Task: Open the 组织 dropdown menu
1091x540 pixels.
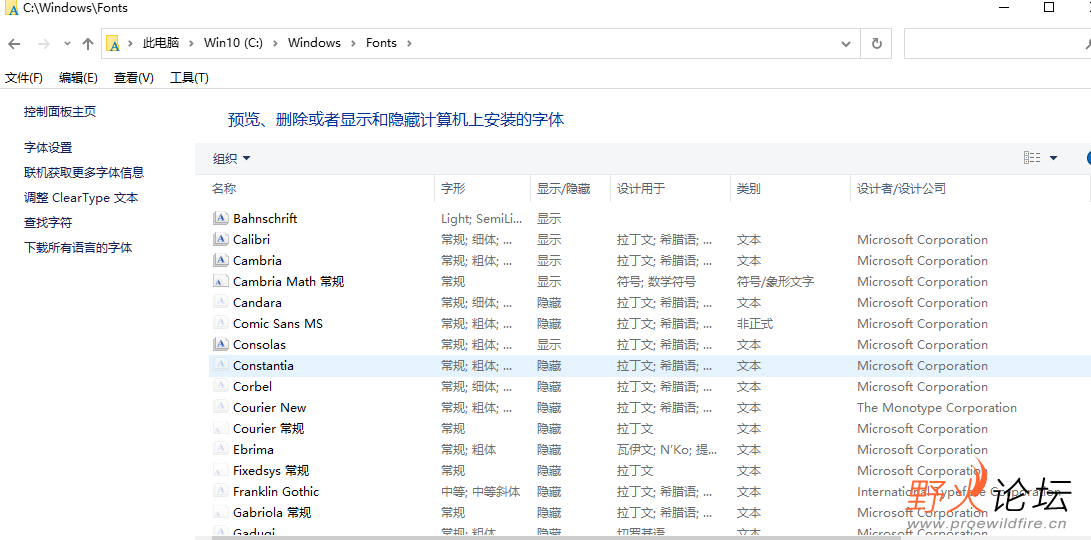Action: [232, 159]
